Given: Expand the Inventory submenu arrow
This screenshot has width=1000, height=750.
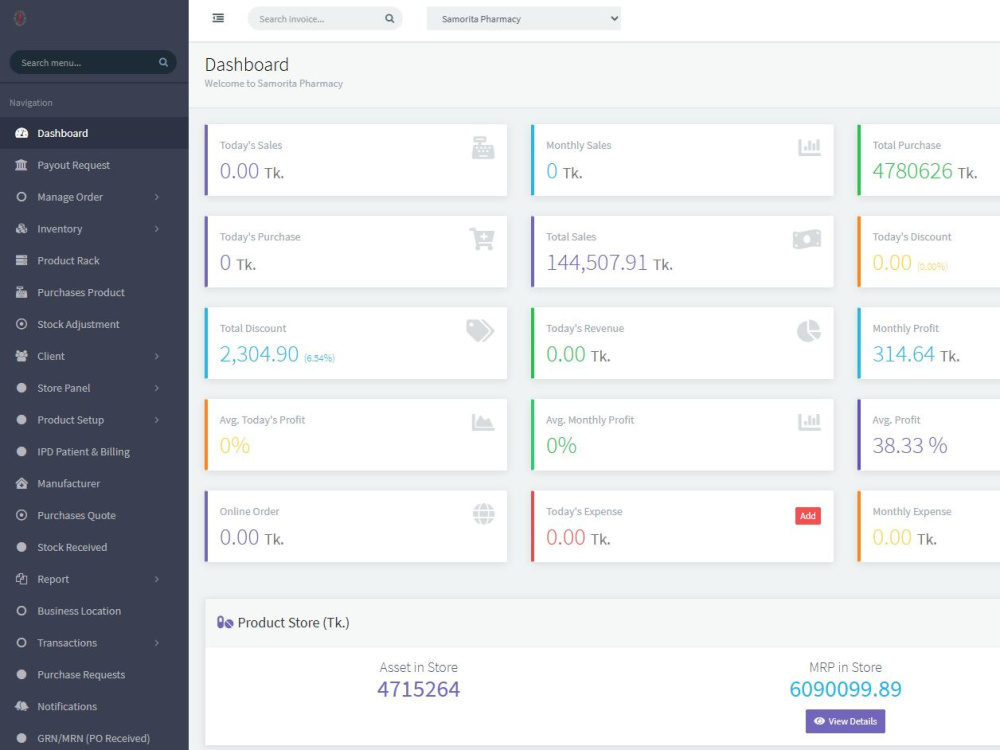Looking at the screenshot, I should coord(157,229).
